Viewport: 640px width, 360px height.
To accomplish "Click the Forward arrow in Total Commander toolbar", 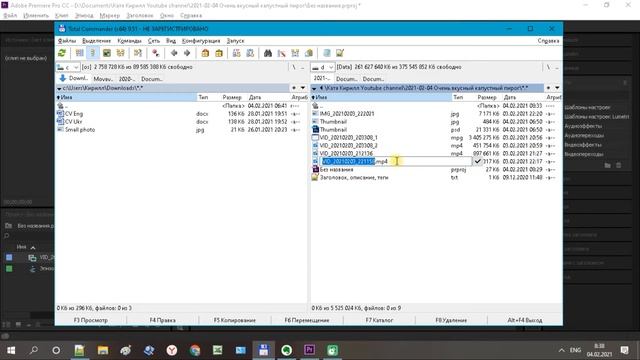I will (187, 53).
